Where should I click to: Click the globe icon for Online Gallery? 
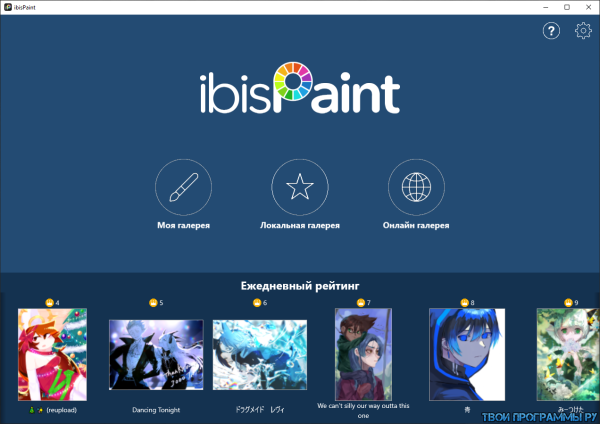(x=416, y=187)
